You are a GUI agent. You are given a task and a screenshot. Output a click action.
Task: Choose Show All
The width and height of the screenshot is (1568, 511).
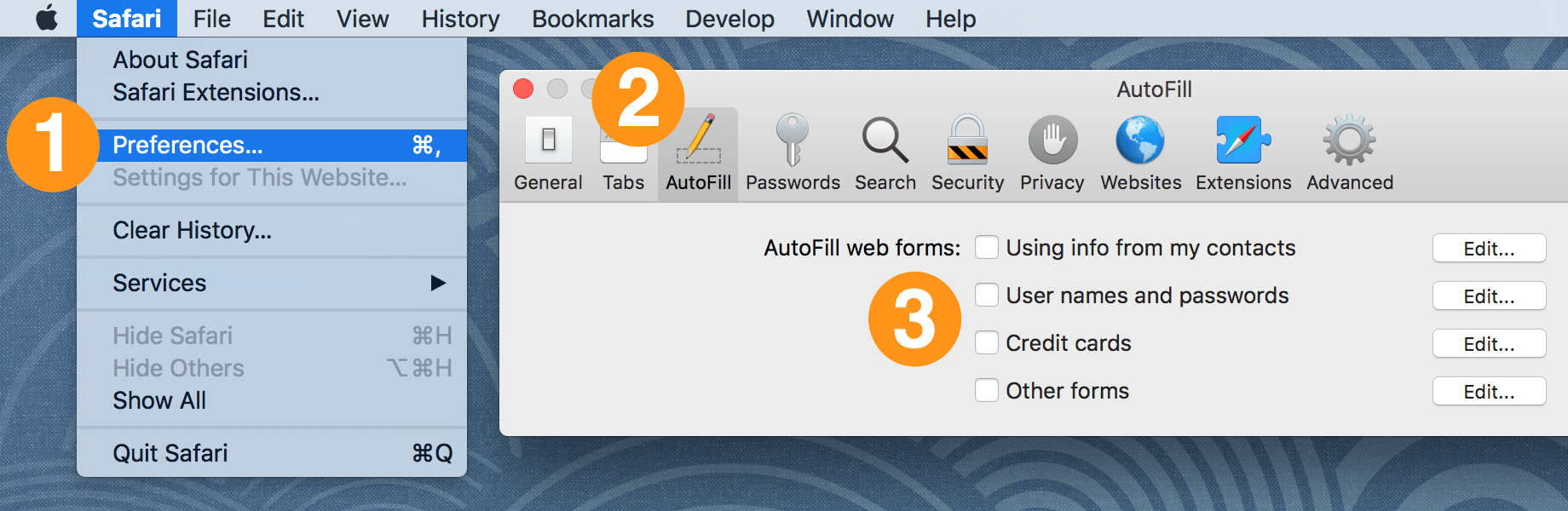(272, 400)
